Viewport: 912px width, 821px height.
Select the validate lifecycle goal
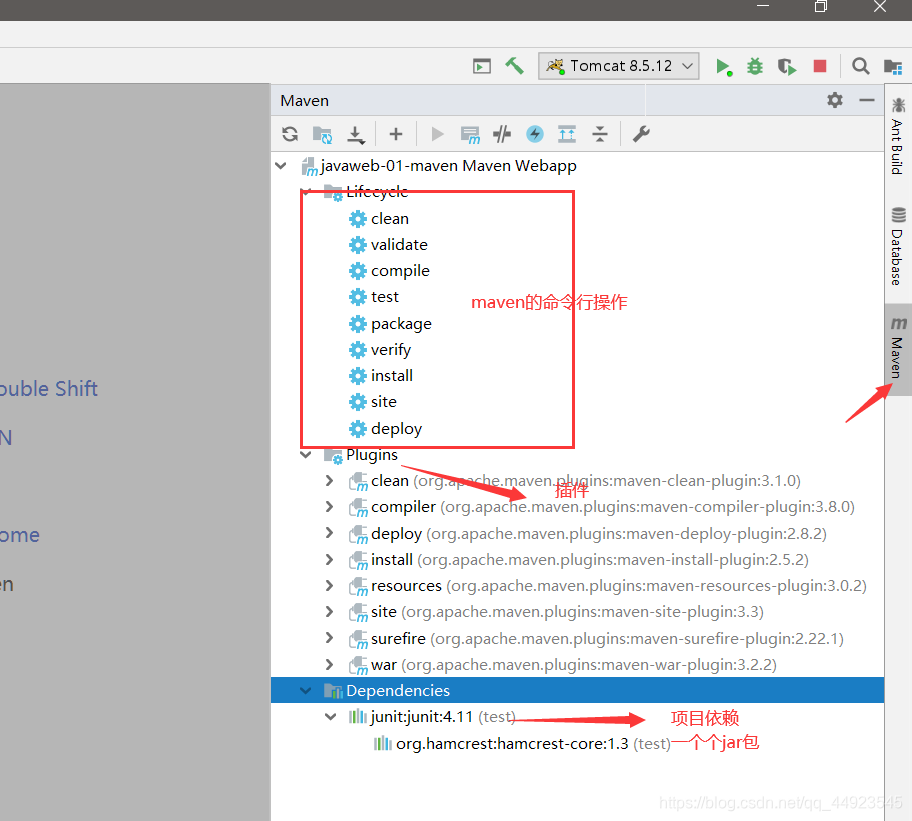[388, 245]
